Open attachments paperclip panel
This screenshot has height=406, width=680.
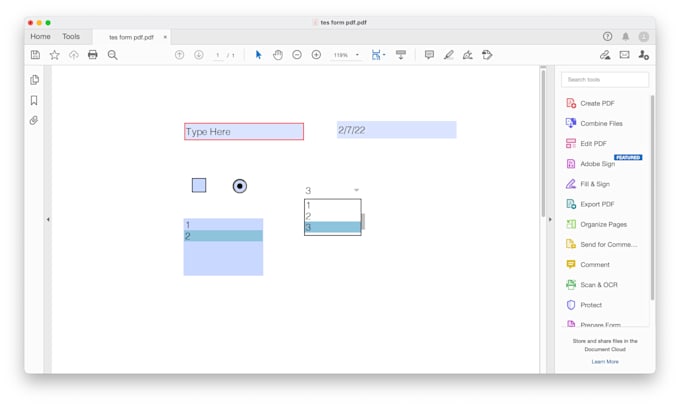34,120
